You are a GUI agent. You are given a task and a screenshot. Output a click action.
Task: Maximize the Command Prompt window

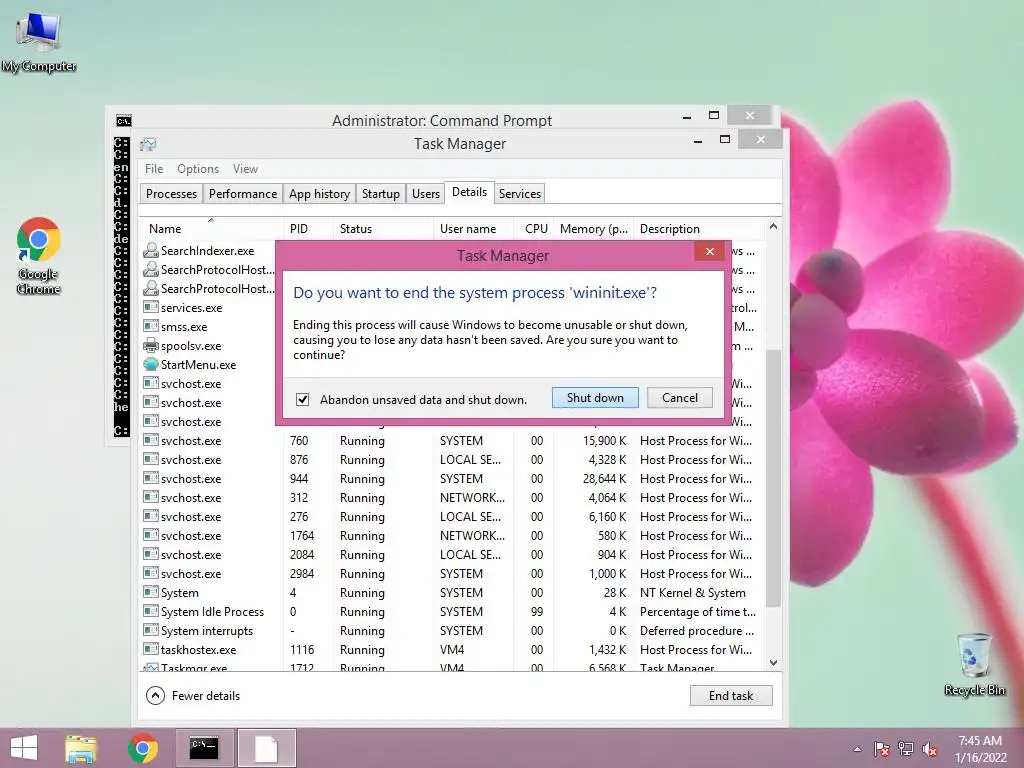coord(714,116)
